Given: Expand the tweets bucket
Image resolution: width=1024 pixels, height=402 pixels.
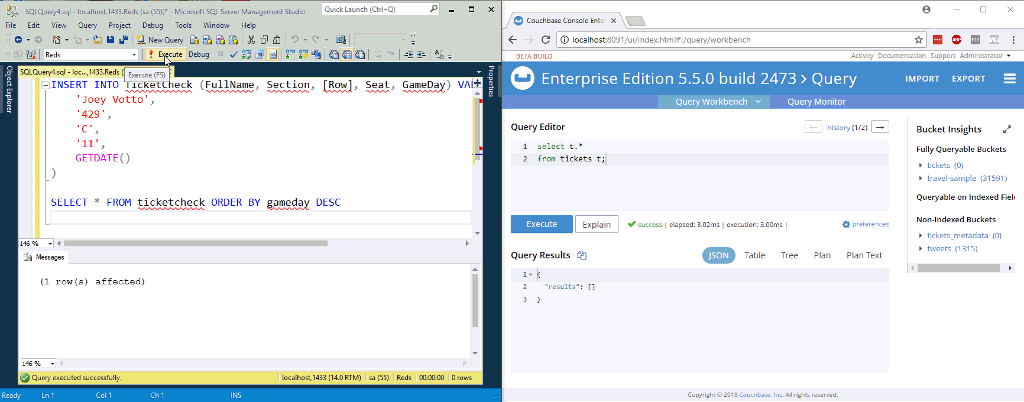Looking at the screenshot, I should (x=921, y=249).
